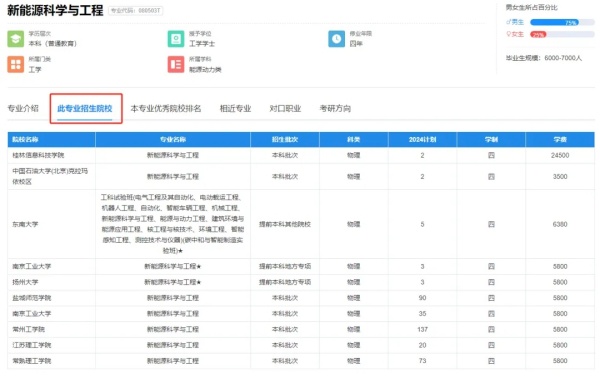Click the 提前本科其他院校 batch cell
The width and height of the screenshot is (600, 377).
tap(285, 224)
